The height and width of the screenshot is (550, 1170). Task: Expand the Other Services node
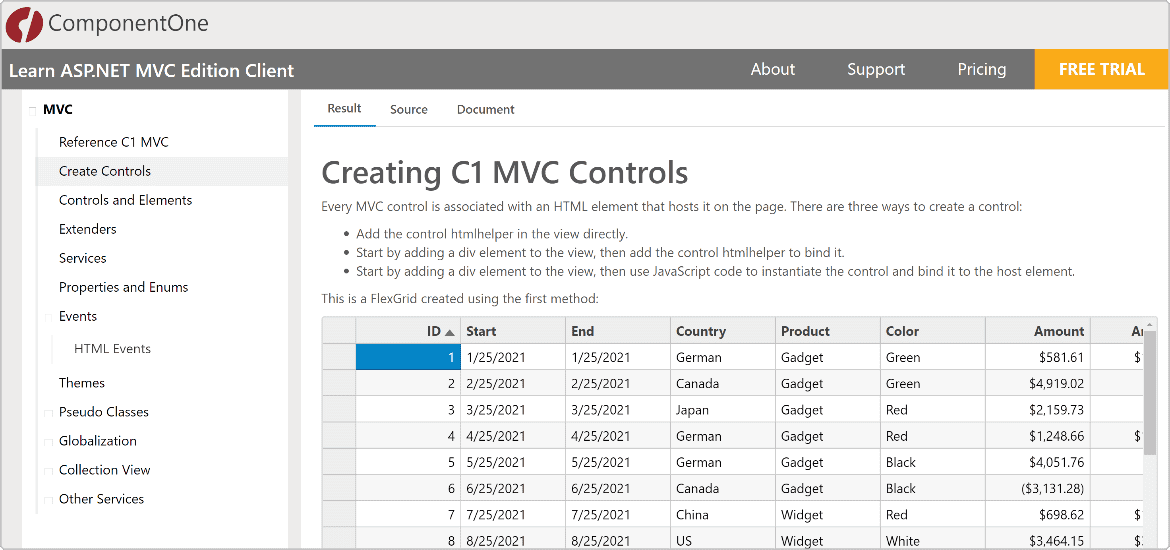(x=47, y=499)
